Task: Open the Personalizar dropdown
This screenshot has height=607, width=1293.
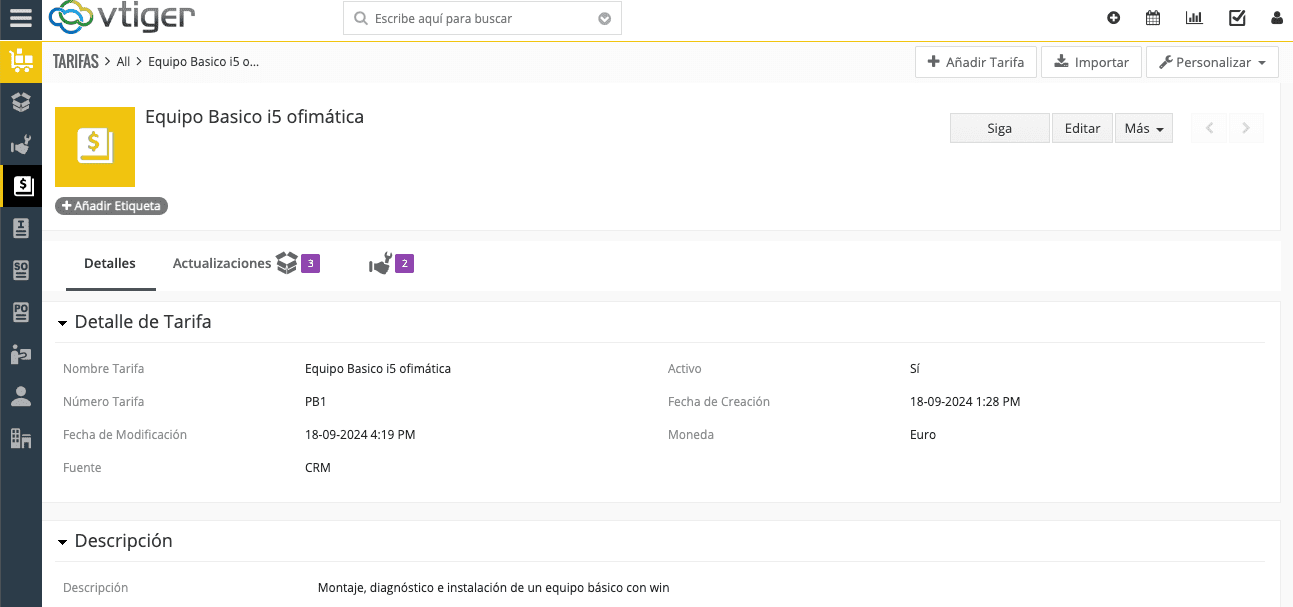Action: pos(1212,62)
